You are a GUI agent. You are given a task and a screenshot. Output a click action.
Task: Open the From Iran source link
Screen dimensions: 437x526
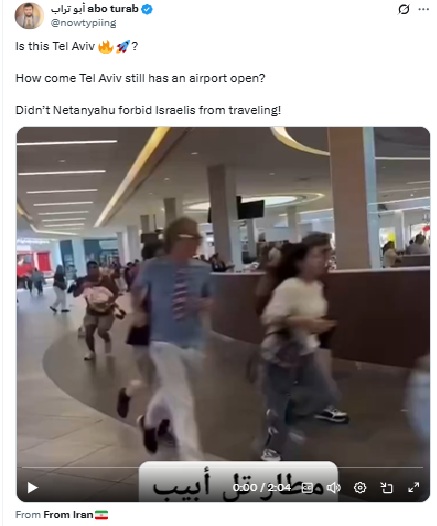coord(68,515)
